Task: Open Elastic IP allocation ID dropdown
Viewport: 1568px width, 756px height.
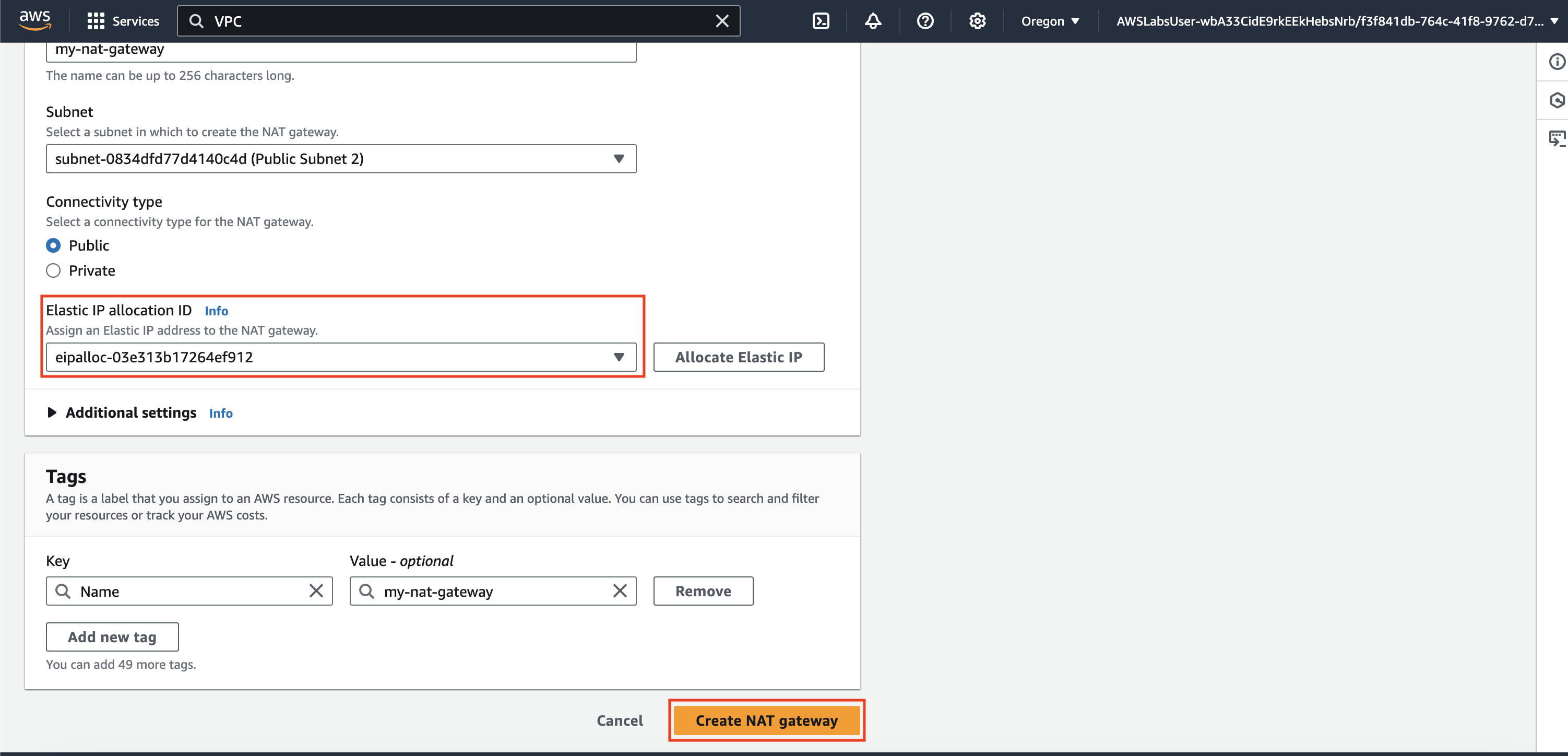Action: click(341, 357)
